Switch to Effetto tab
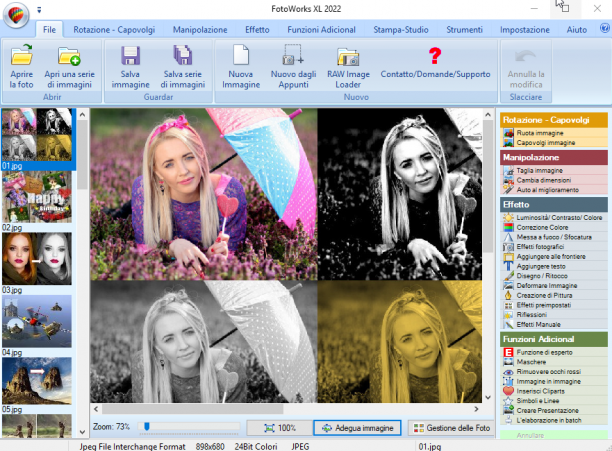The width and height of the screenshot is (612, 451). (257, 30)
